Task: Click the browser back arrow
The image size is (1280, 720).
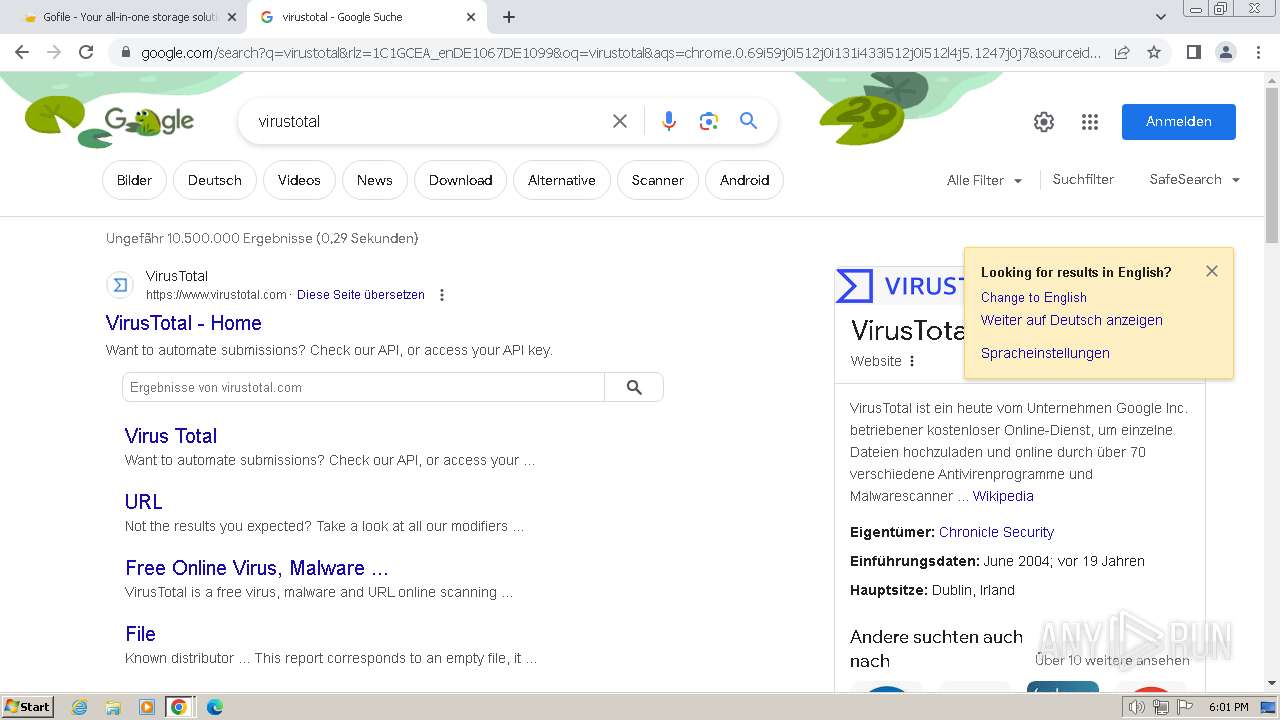Action: 22,52
